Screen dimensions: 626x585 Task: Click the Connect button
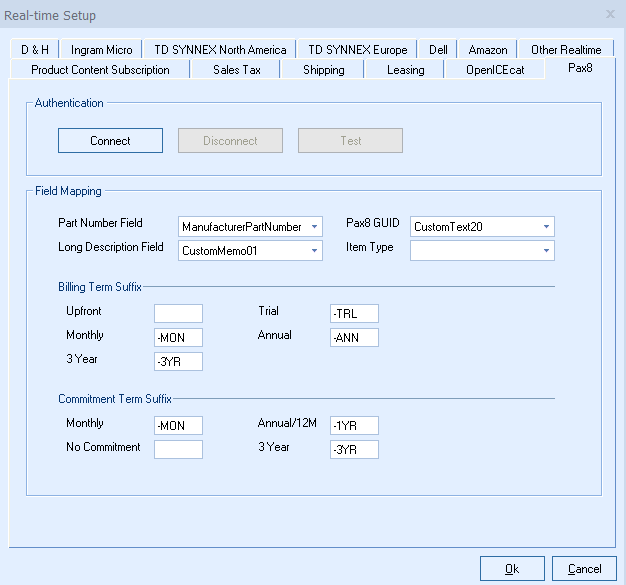click(110, 141)
